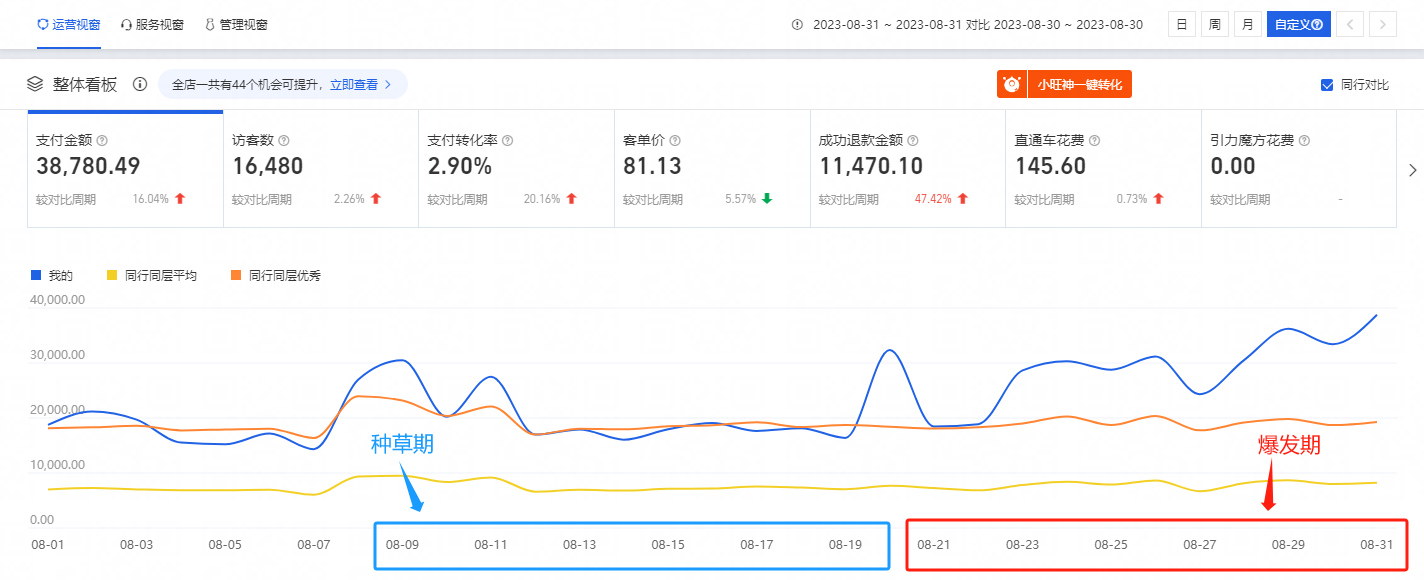Expand more metric cards with right chevron
The width and height of the screenshot is (1424, 580).
1412,170
